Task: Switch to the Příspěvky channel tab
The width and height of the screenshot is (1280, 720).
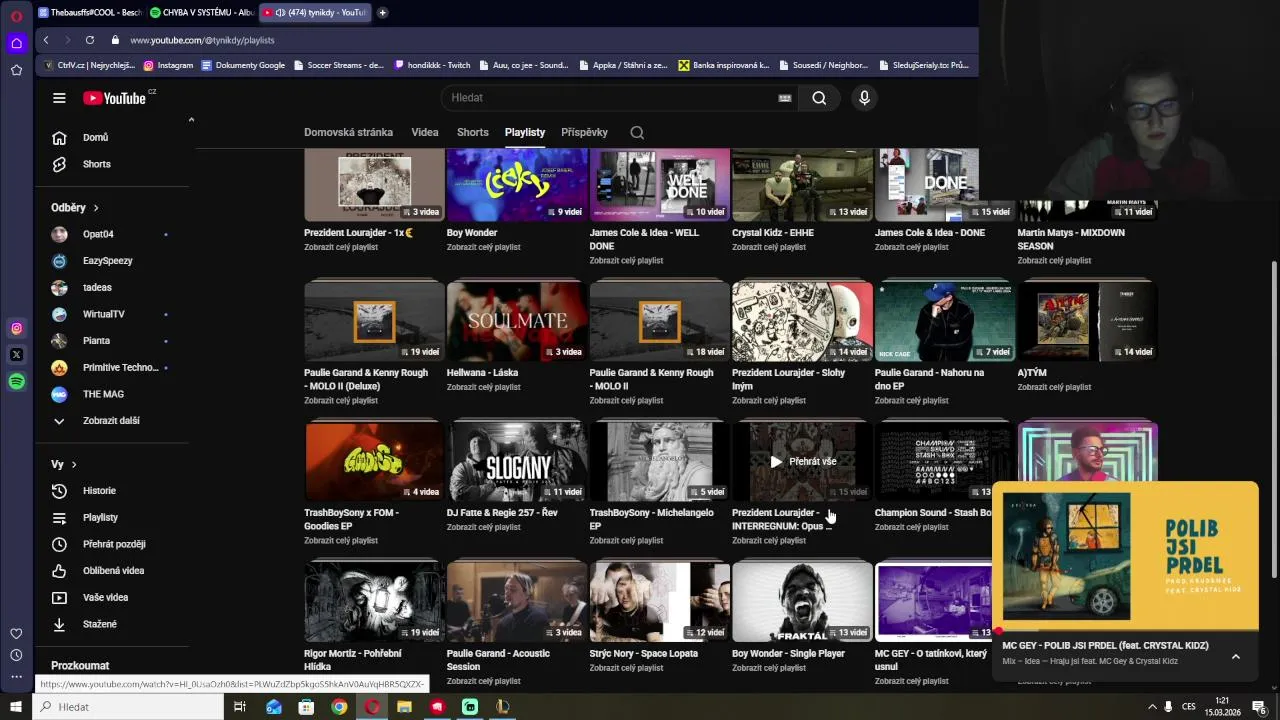Action: [584, 132]
